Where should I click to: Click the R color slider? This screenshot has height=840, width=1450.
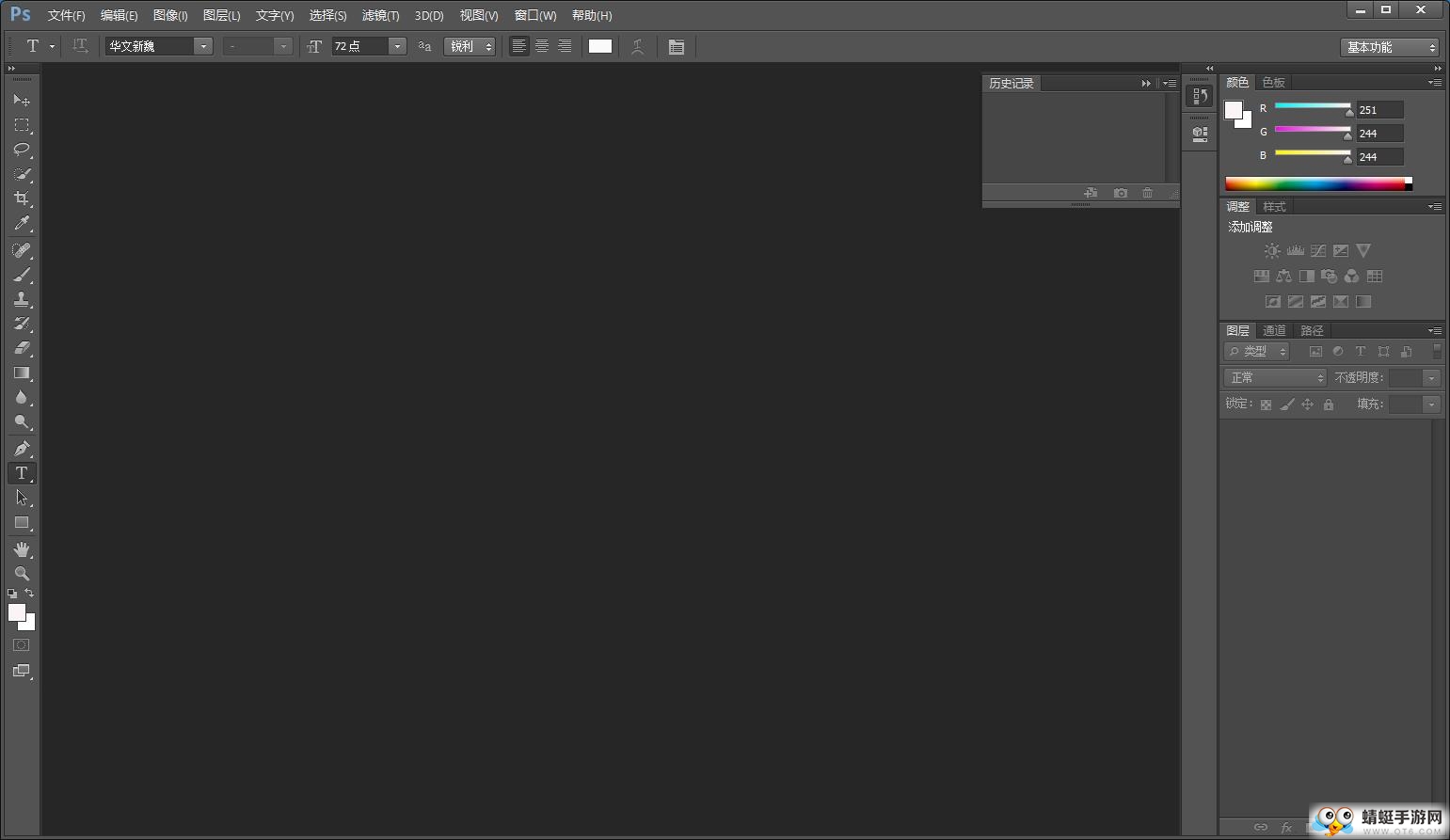(x=1314, y=107)
